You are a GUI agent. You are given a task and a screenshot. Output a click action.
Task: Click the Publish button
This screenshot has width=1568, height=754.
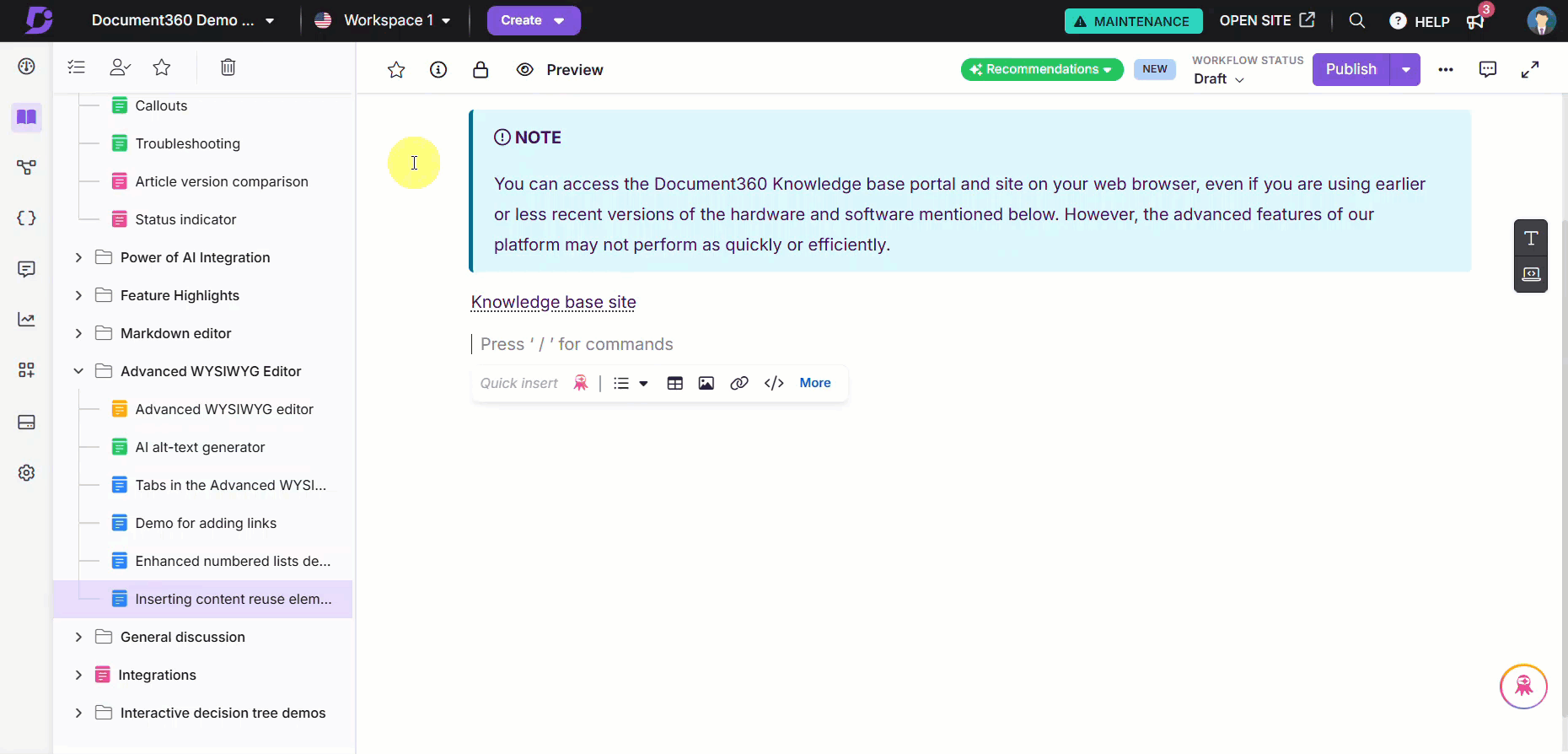[x=1351, y=69]
